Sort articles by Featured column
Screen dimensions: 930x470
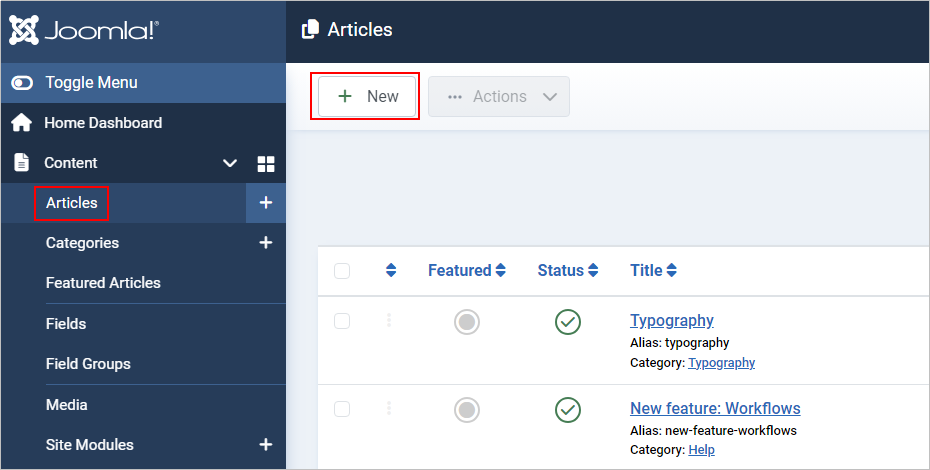(467, 271)
